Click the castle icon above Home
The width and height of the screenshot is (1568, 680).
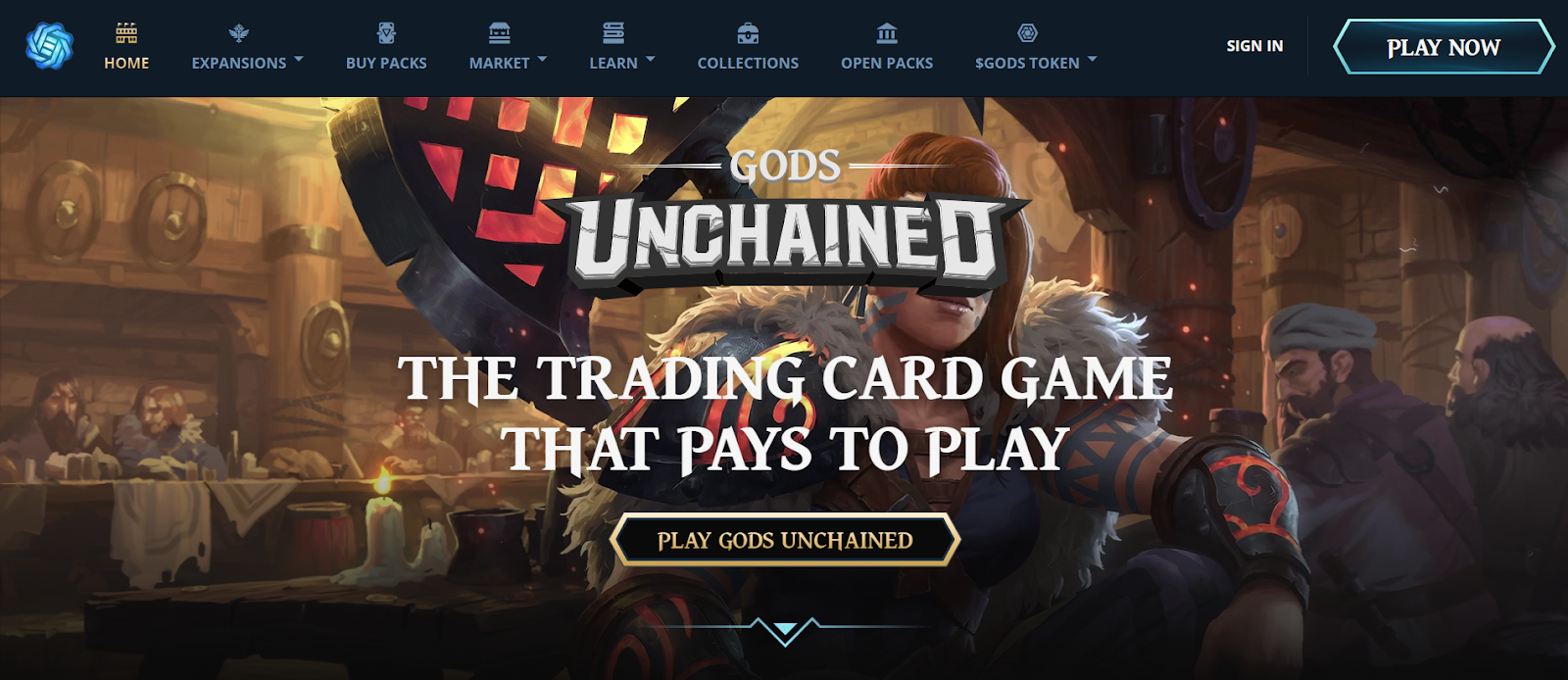click(126, 33)
